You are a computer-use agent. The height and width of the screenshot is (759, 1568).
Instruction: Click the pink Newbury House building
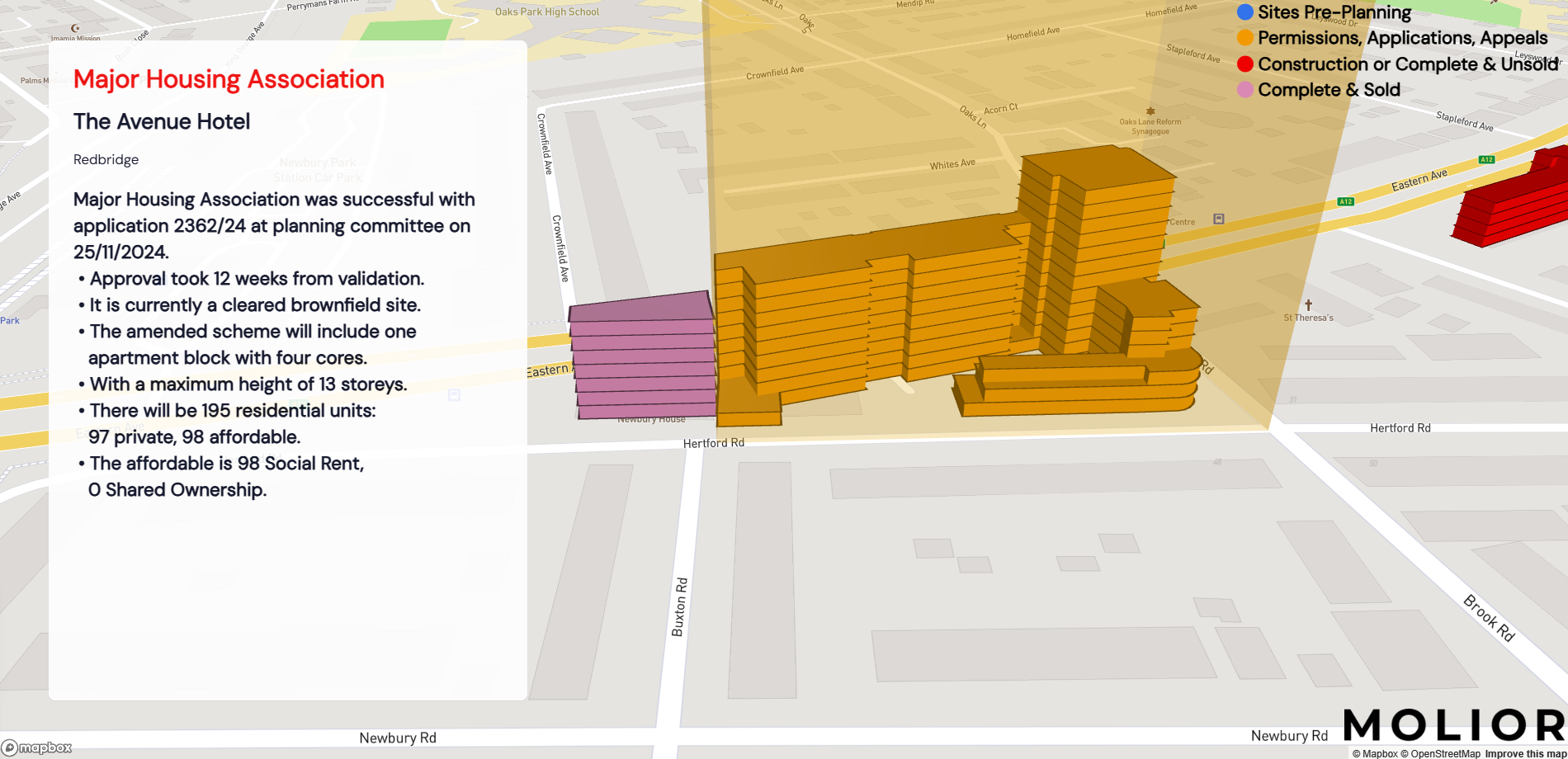(x=642, y=355)
